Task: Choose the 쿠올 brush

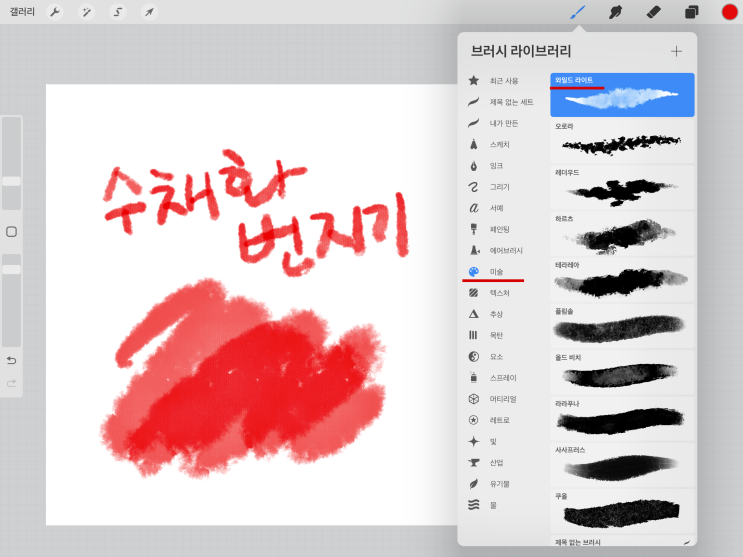Action: [x=622, y=511]
